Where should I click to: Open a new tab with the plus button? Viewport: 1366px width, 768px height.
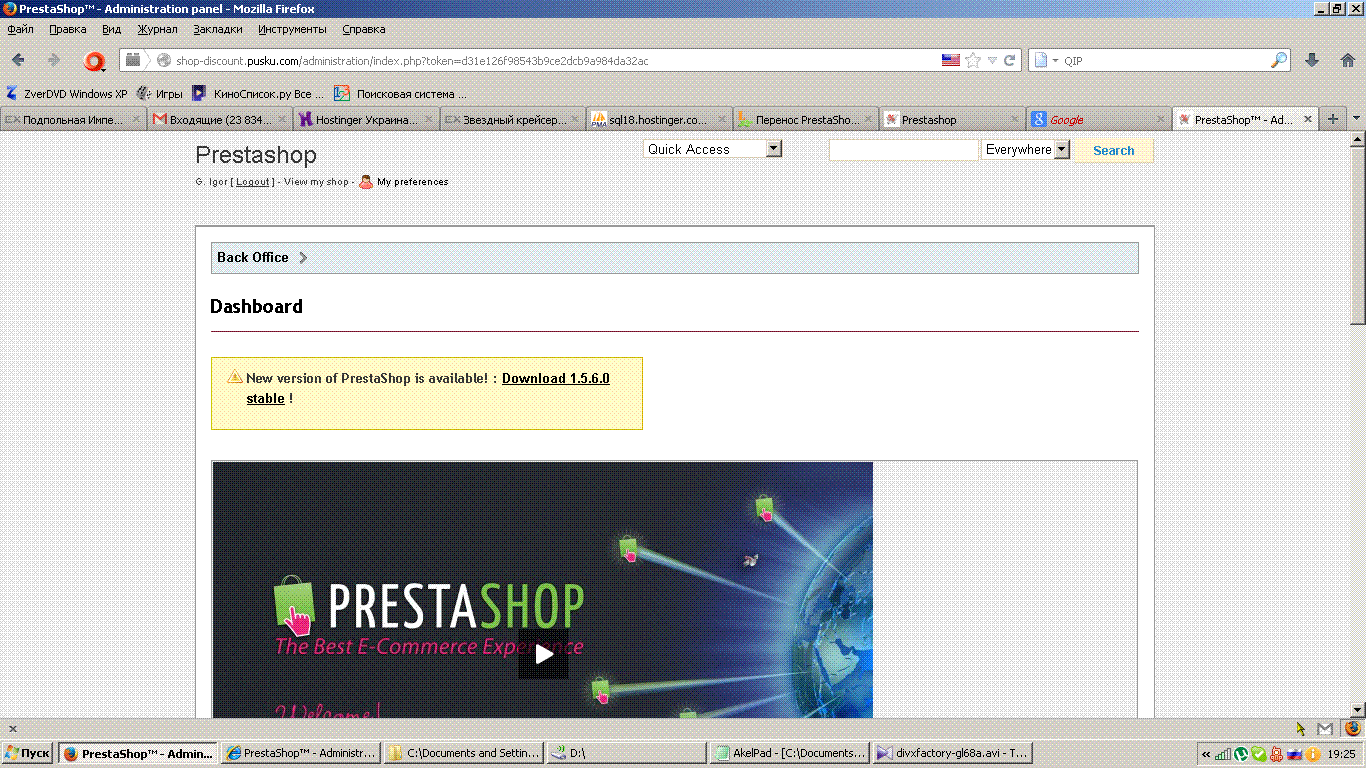pos(1332,119)
